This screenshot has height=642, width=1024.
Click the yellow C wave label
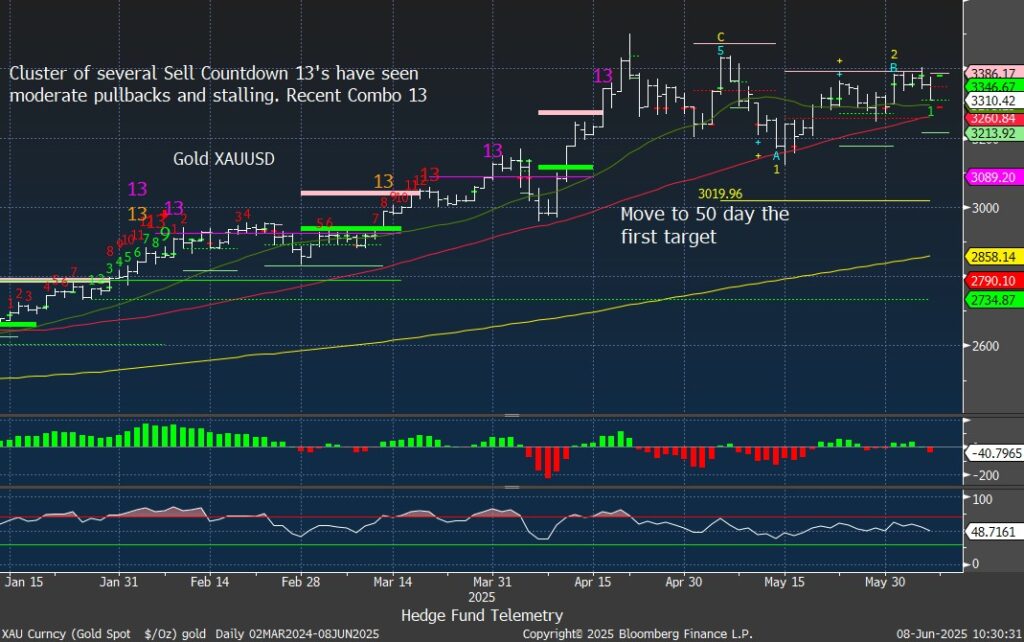(720, 37)
